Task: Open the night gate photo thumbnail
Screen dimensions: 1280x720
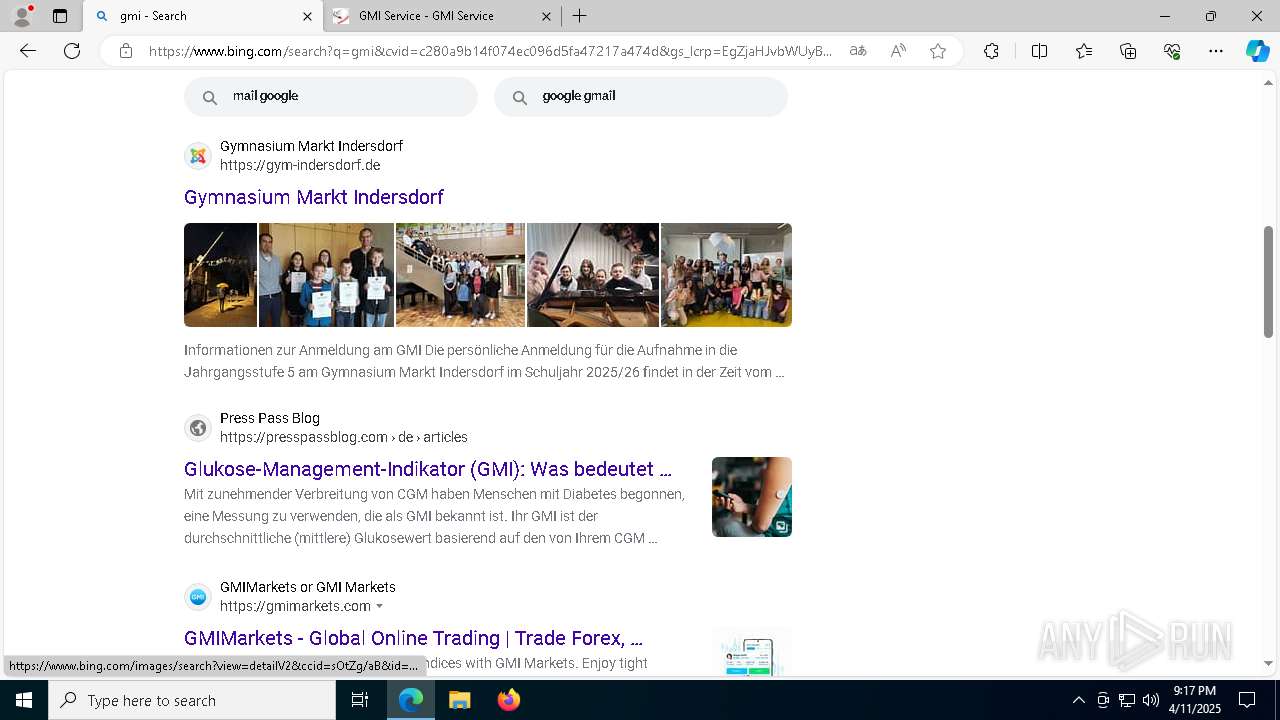Action: [x=220, y=275]
